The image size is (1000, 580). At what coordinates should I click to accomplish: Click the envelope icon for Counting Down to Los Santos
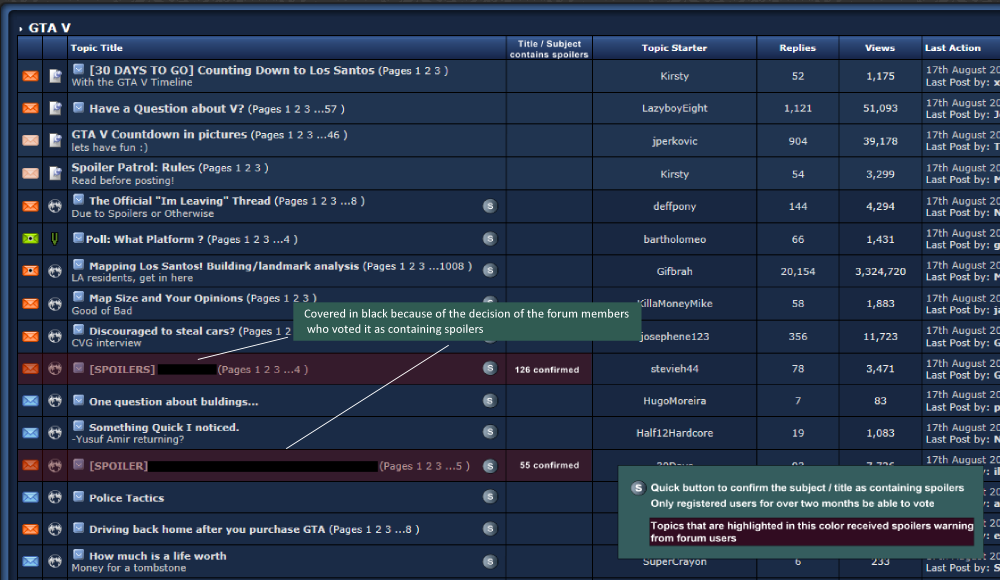[30, 76]
